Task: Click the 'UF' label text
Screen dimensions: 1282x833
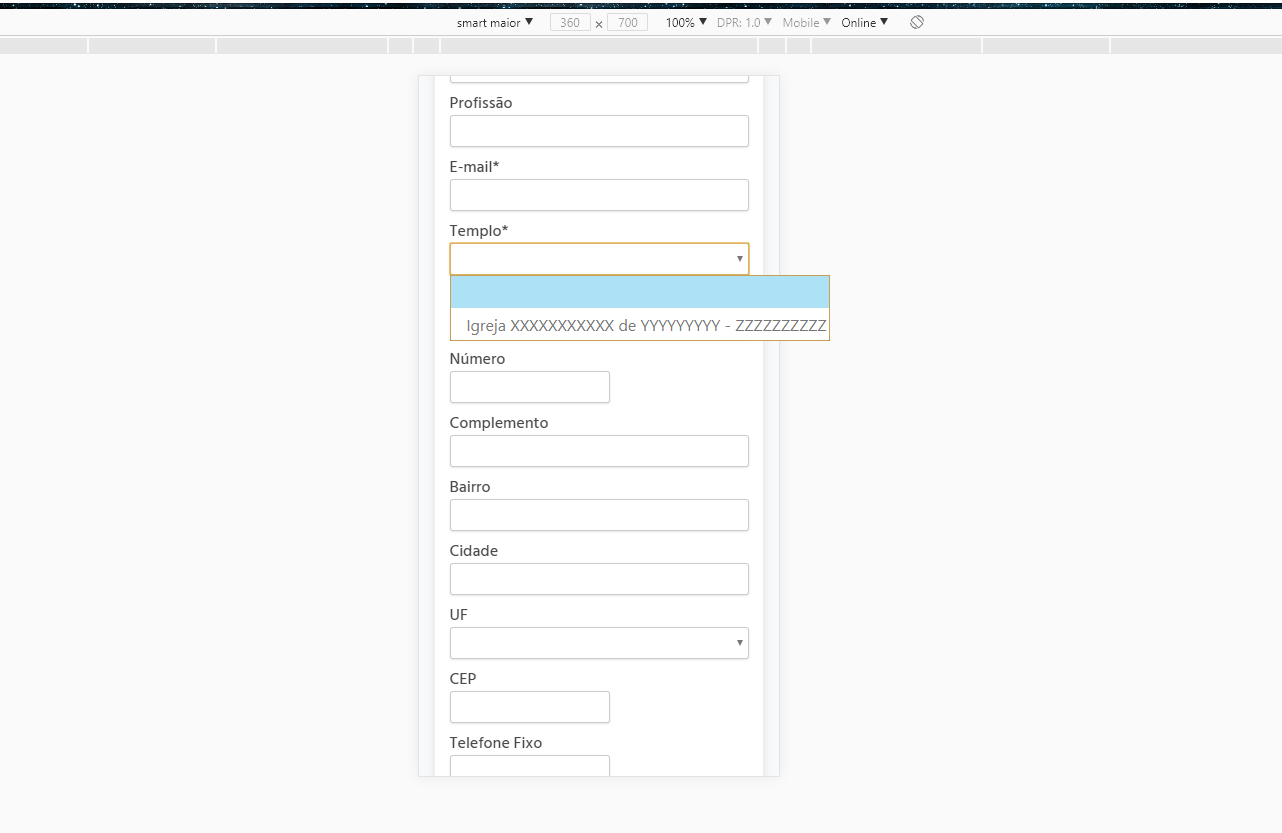Action: (459, 615)
